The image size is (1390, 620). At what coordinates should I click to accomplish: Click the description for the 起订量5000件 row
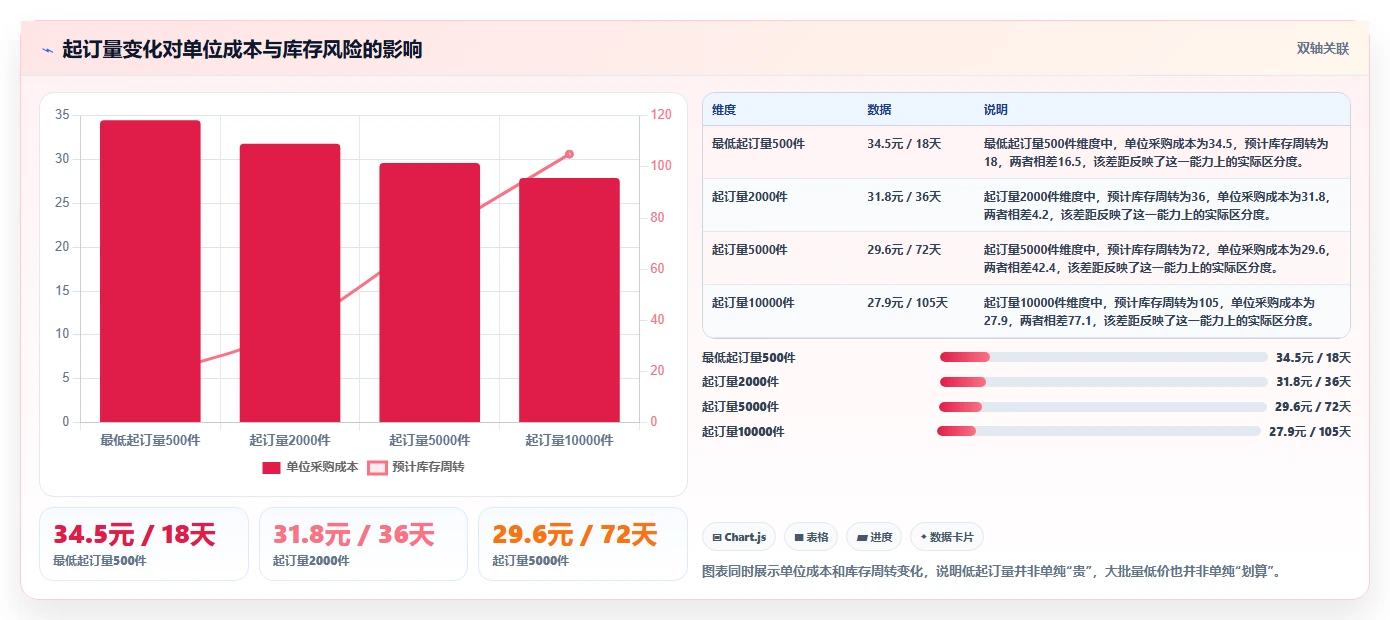click(1156, 259)
